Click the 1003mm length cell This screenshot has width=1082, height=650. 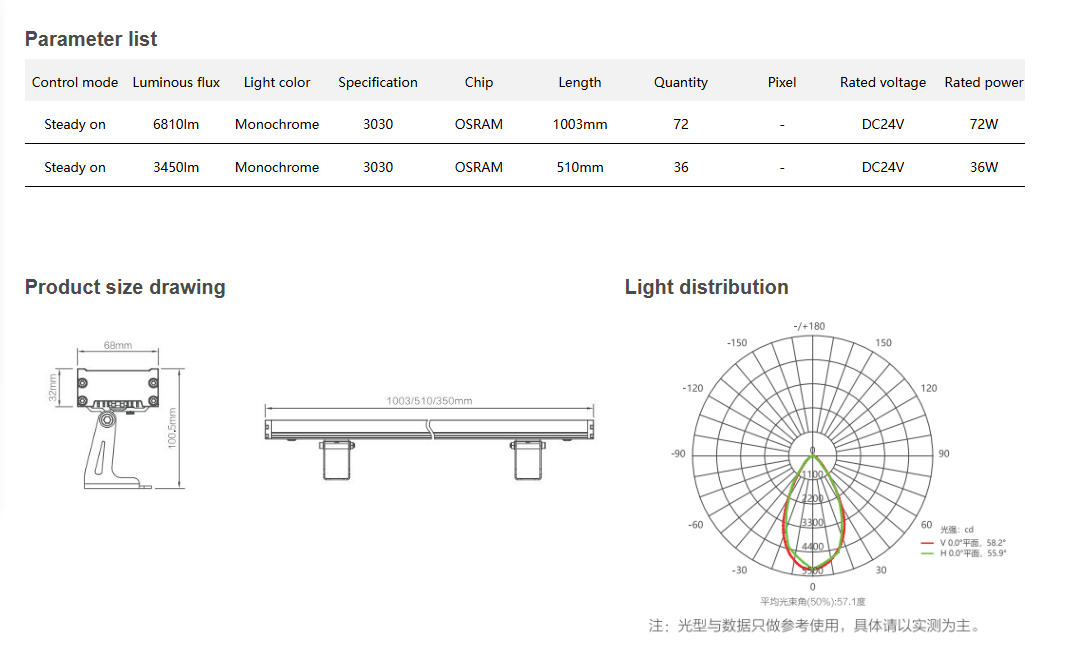click(x=580, y=125)
